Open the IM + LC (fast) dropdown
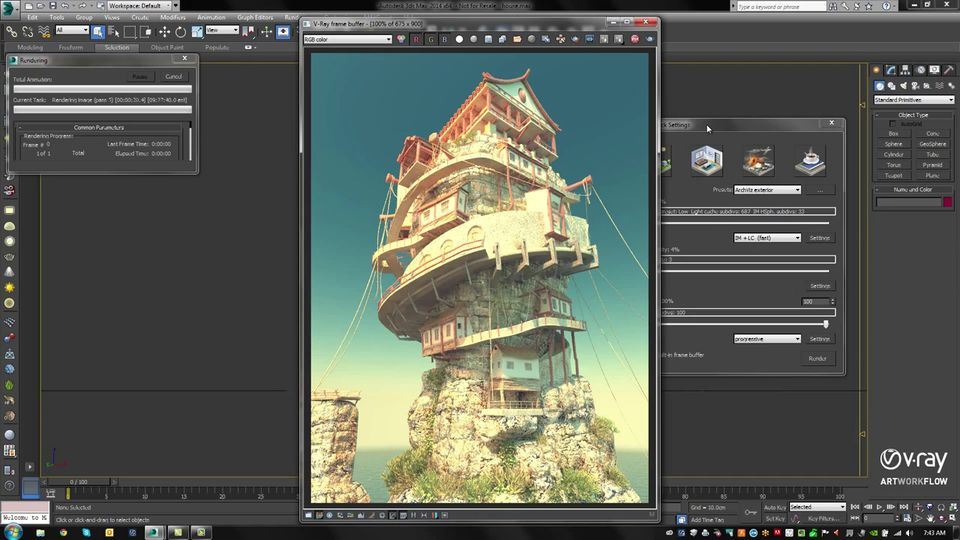This screenshot has width=960, height=540. click(767, 238)
